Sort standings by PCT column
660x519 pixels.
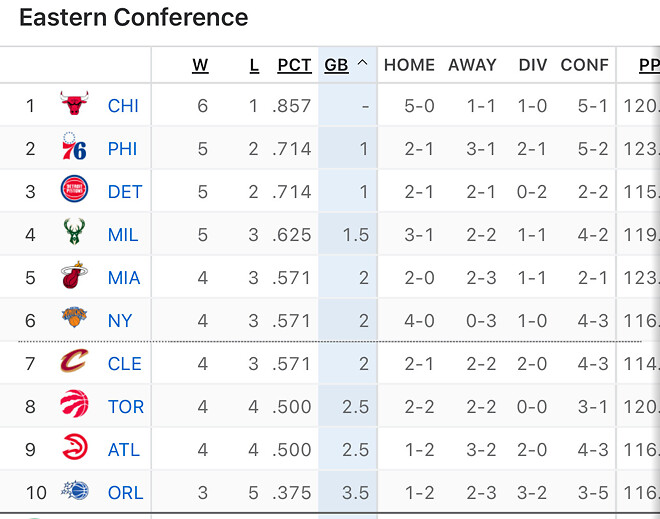click(x=294, y=65)
